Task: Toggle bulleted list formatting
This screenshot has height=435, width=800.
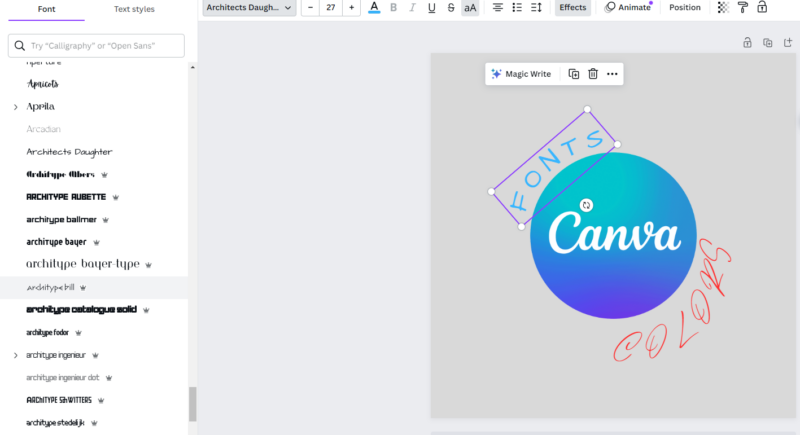Action: pos(517,8)
